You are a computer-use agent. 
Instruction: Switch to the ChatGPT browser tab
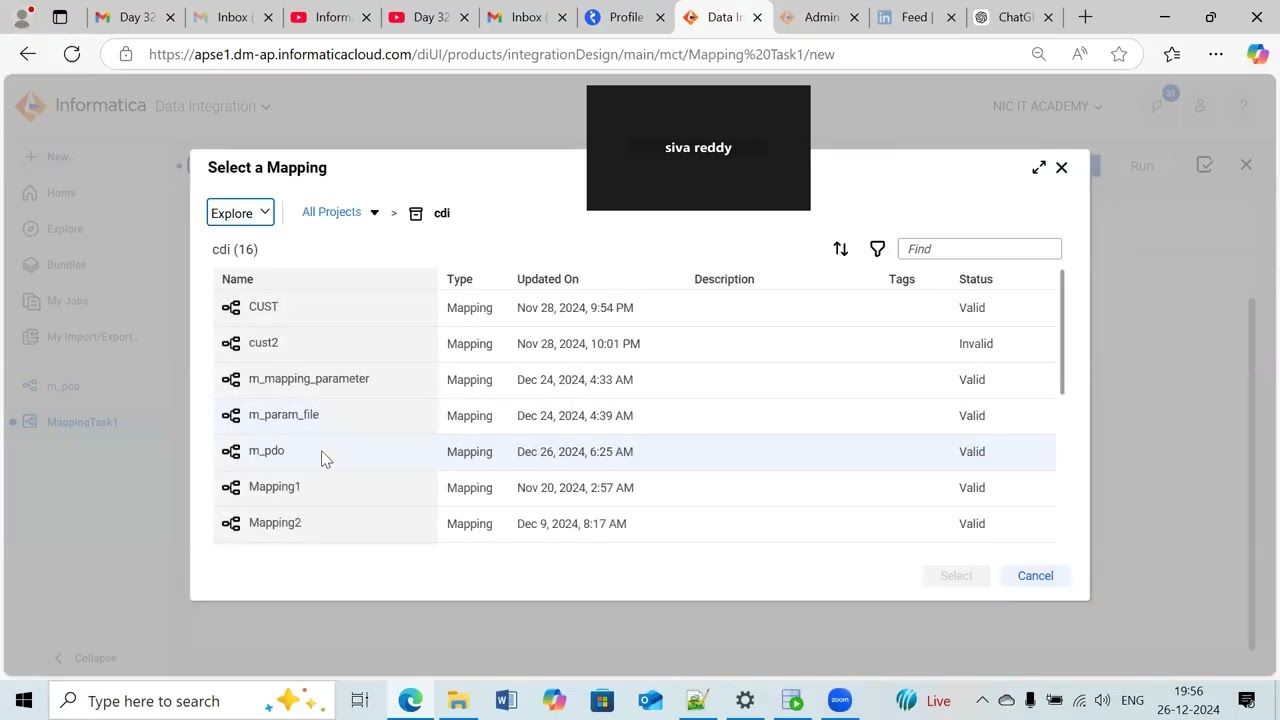point(1015,17)
